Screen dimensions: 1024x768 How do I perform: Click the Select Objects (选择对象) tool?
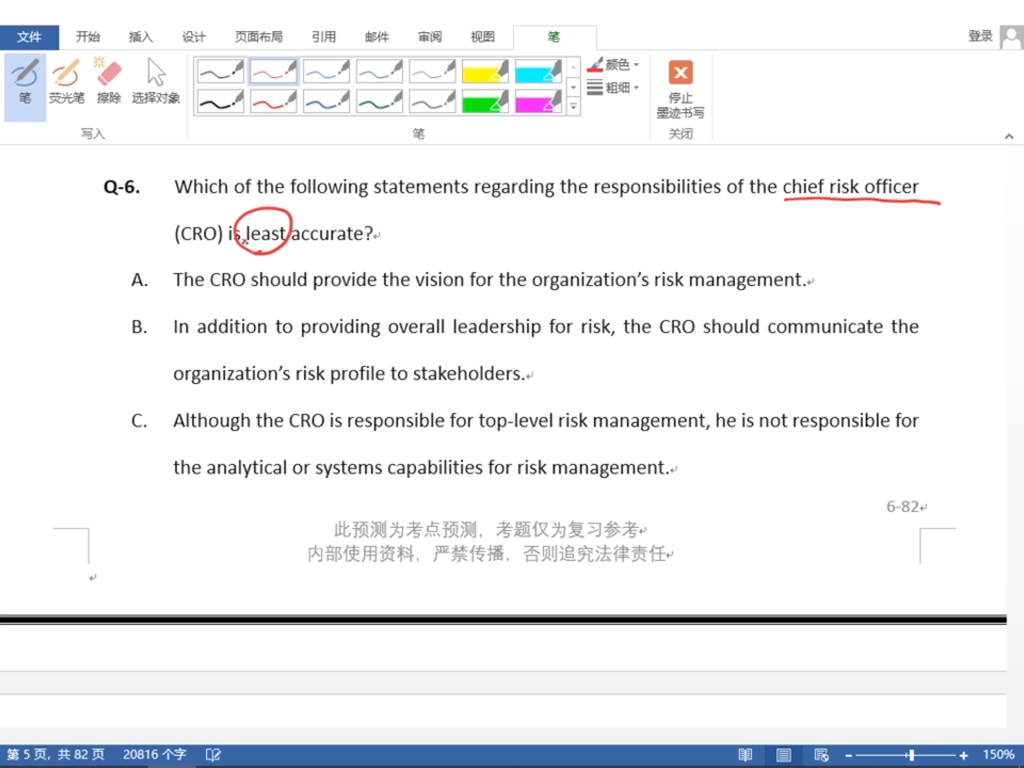(156, 82)
